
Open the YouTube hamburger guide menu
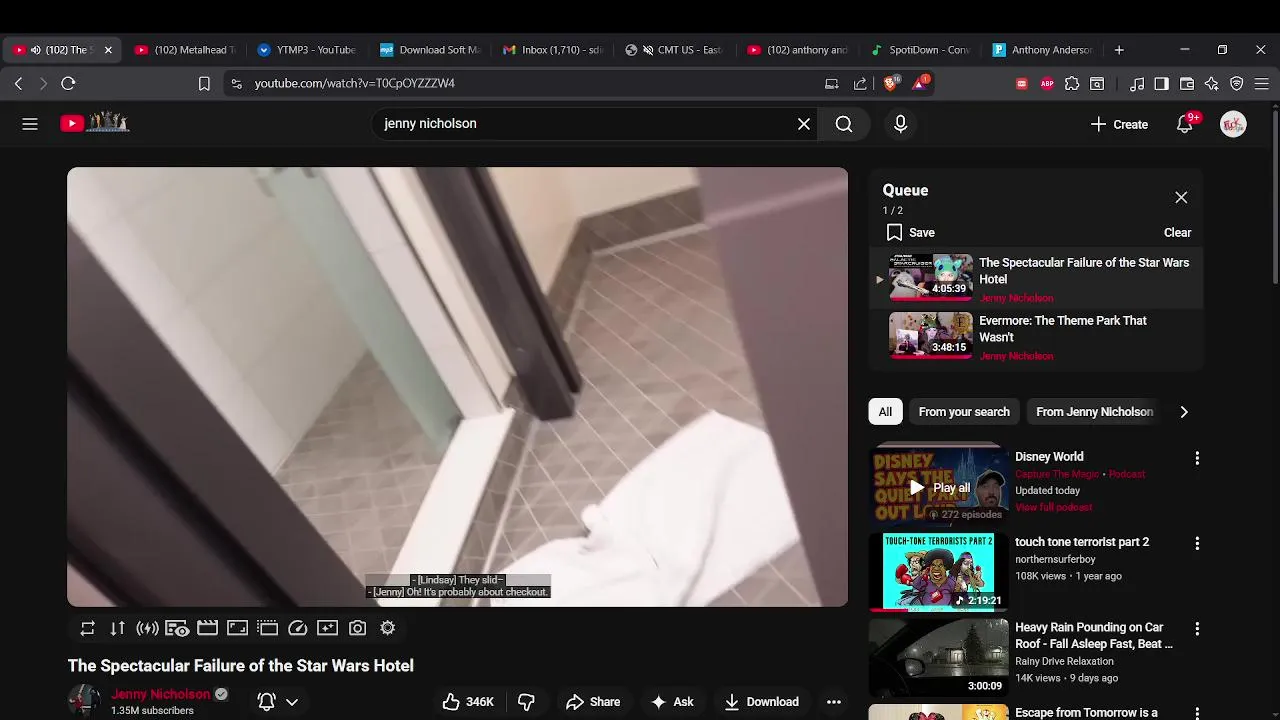[30, 124]
